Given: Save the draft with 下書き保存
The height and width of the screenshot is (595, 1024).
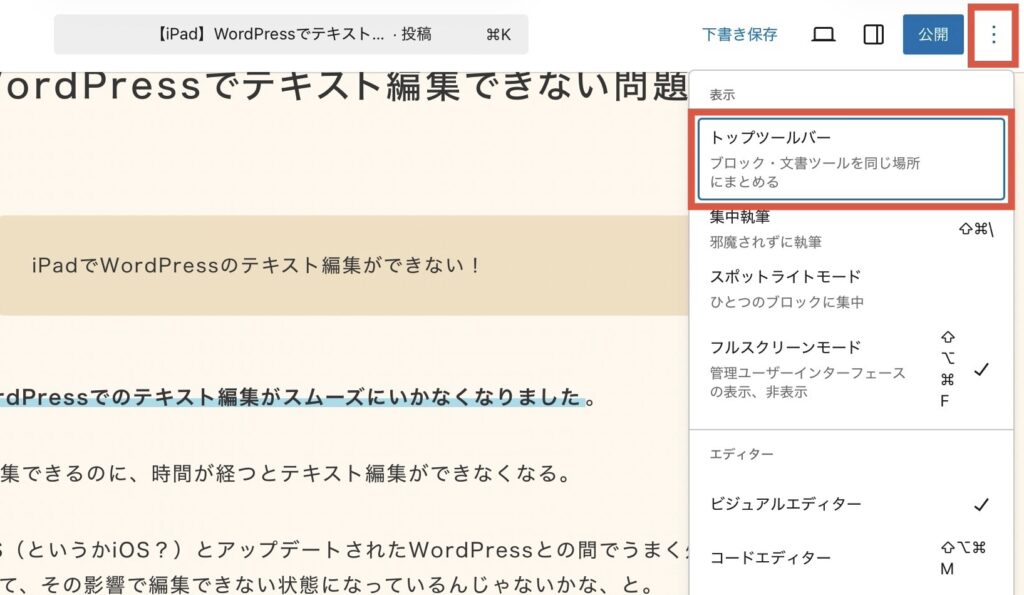Looking at the screenshot, I should click(x=739, y=35).
